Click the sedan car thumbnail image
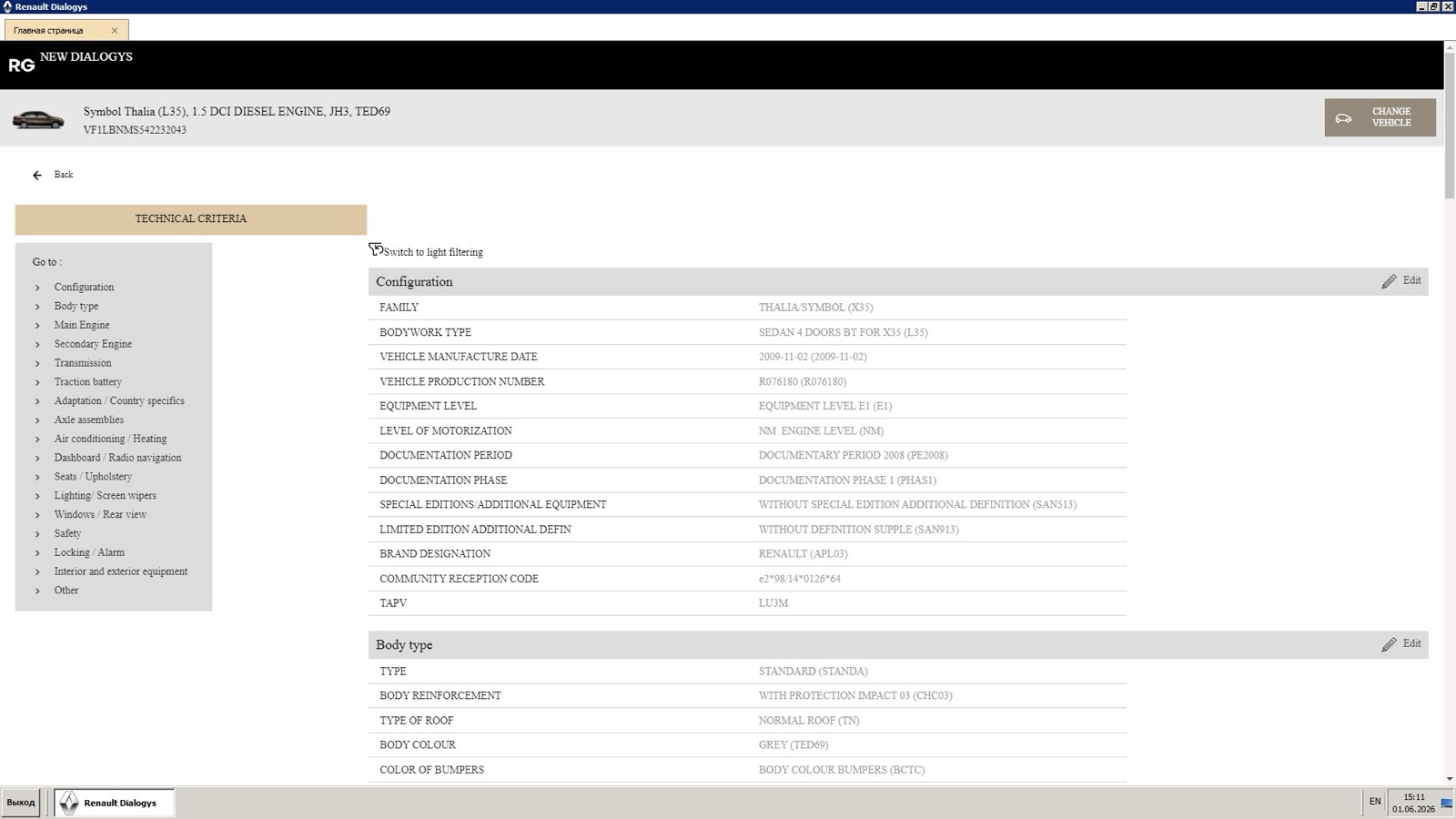This screenshot has height=819, width=1456. (38, 119)
